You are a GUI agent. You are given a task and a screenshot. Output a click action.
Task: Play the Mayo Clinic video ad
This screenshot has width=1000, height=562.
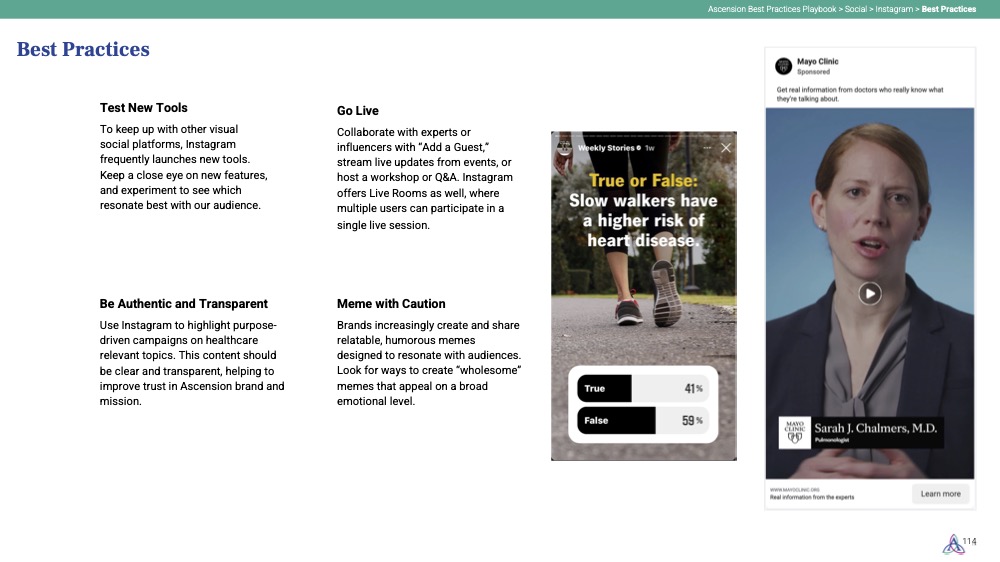point(870,294)
